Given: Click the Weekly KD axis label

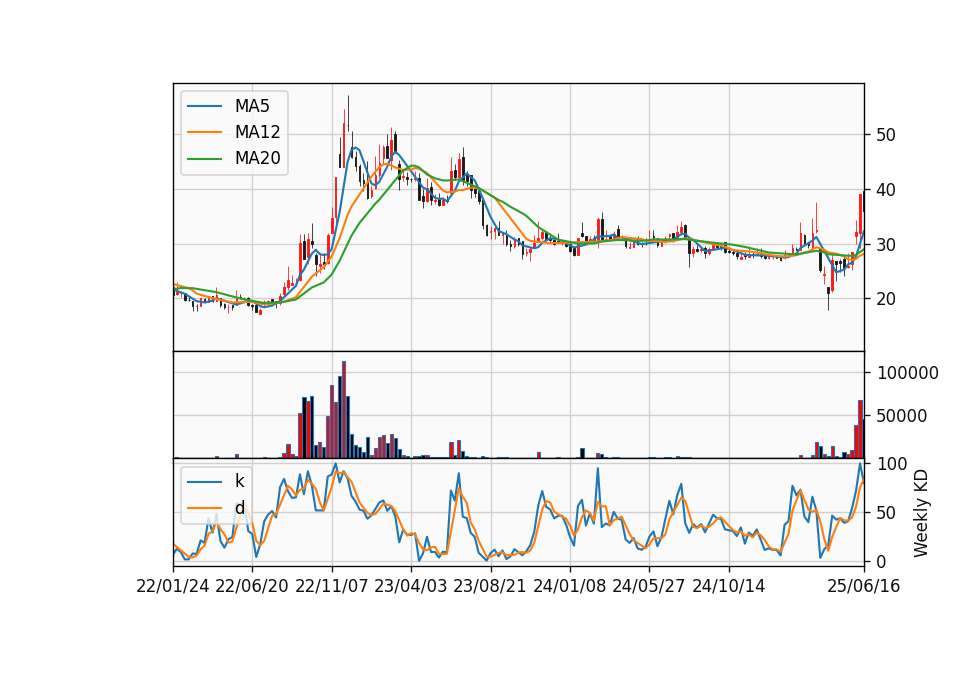Looking at the screenshot, I should [921, 513].
